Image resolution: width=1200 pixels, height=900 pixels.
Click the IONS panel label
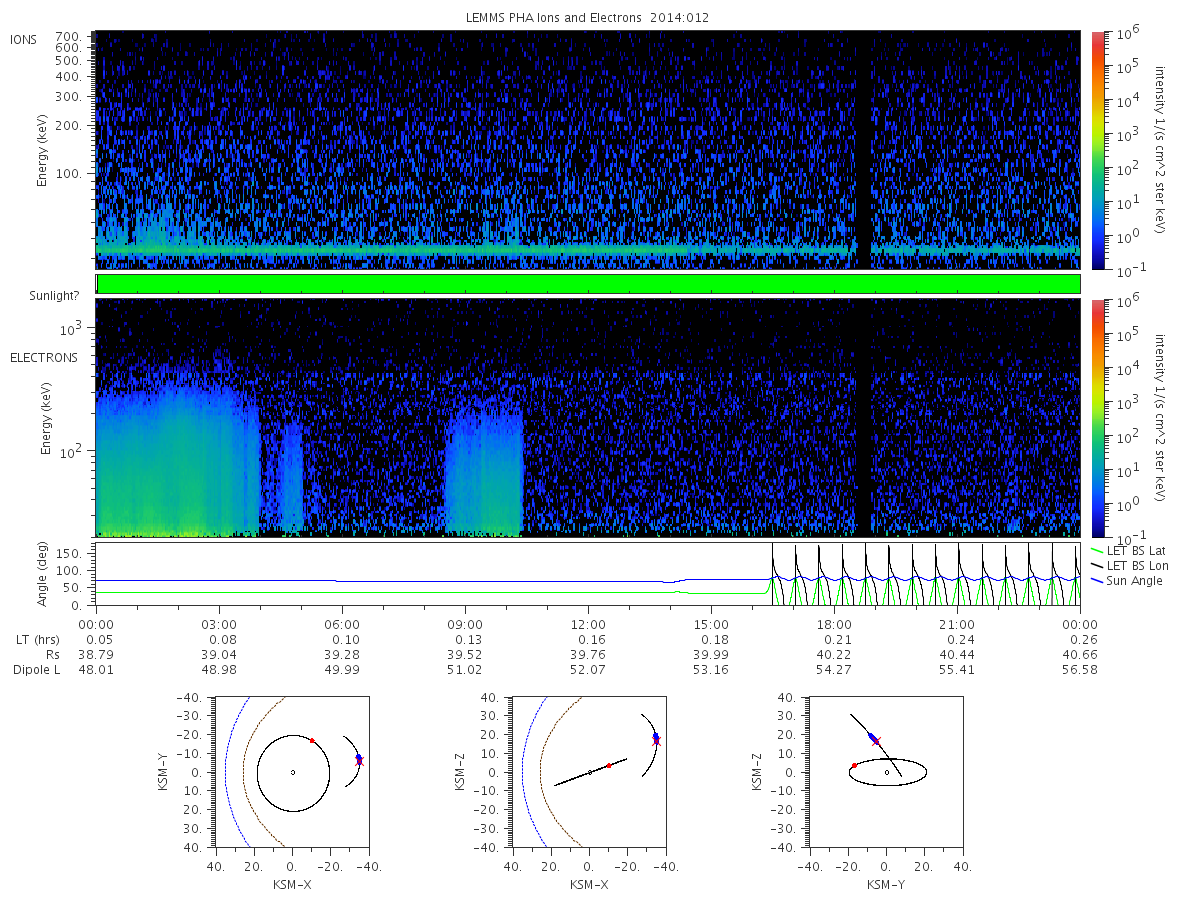(x=25, y=40)
